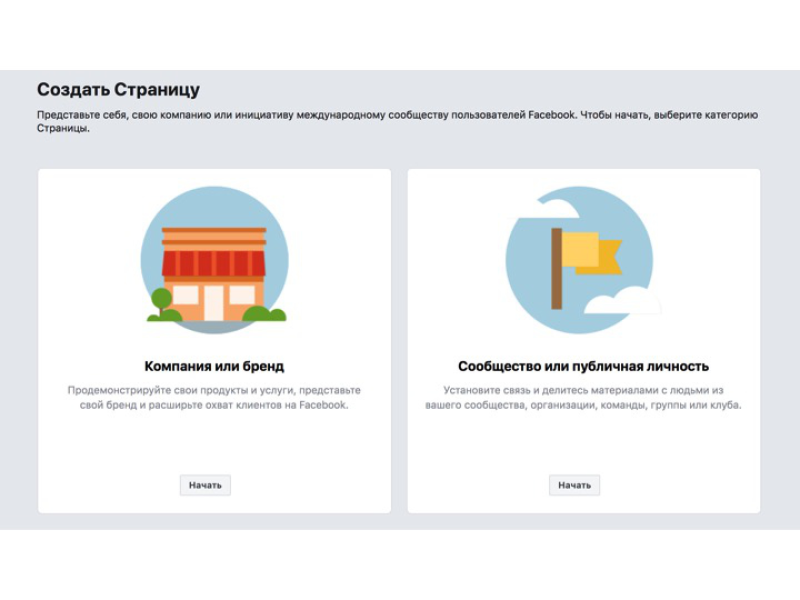The image size is (800, 600).
Task: Click the yellow flag banner
Action: [592, 253]
